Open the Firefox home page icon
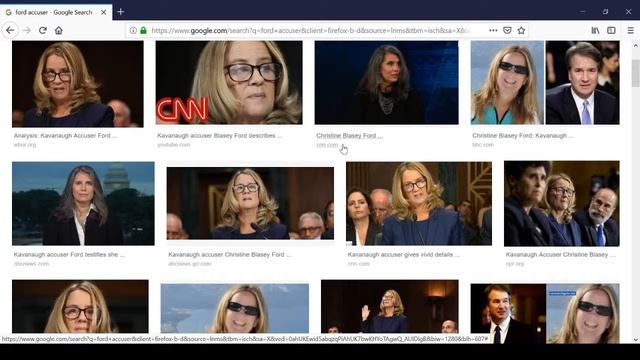The height and width of the screenshot is (360, 640). tap(59, 30)
